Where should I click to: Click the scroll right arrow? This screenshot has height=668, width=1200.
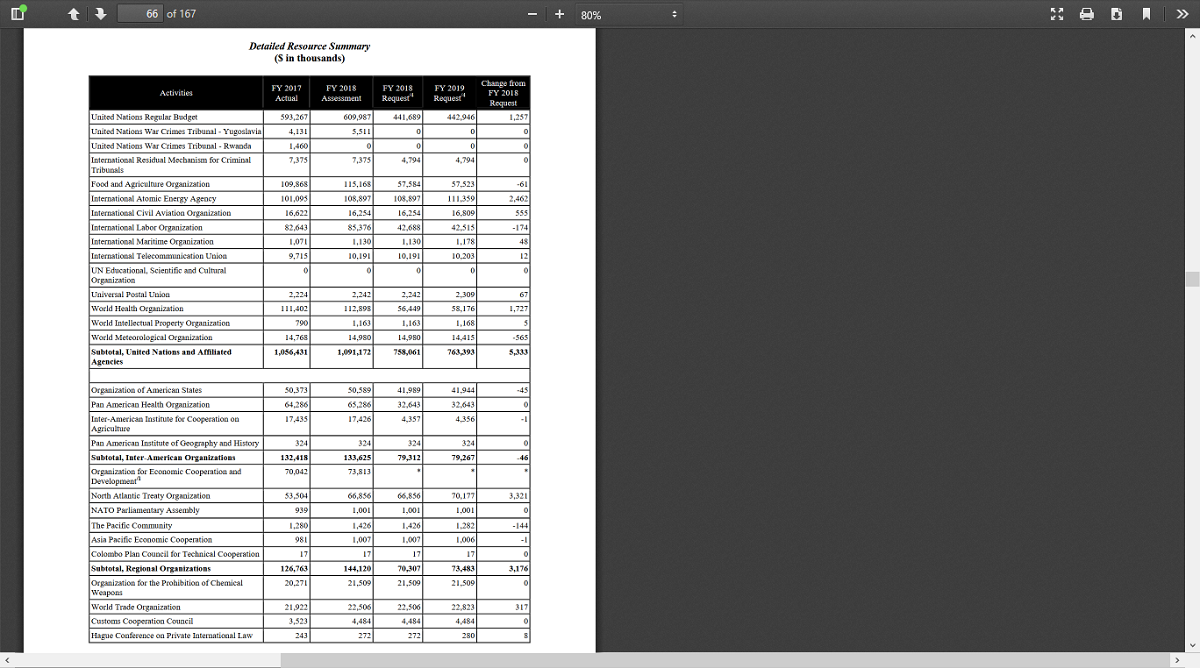[1177, 660]
